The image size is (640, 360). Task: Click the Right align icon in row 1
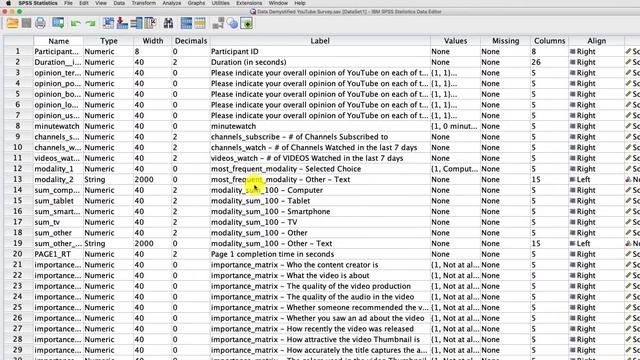(x=572, y=51)
